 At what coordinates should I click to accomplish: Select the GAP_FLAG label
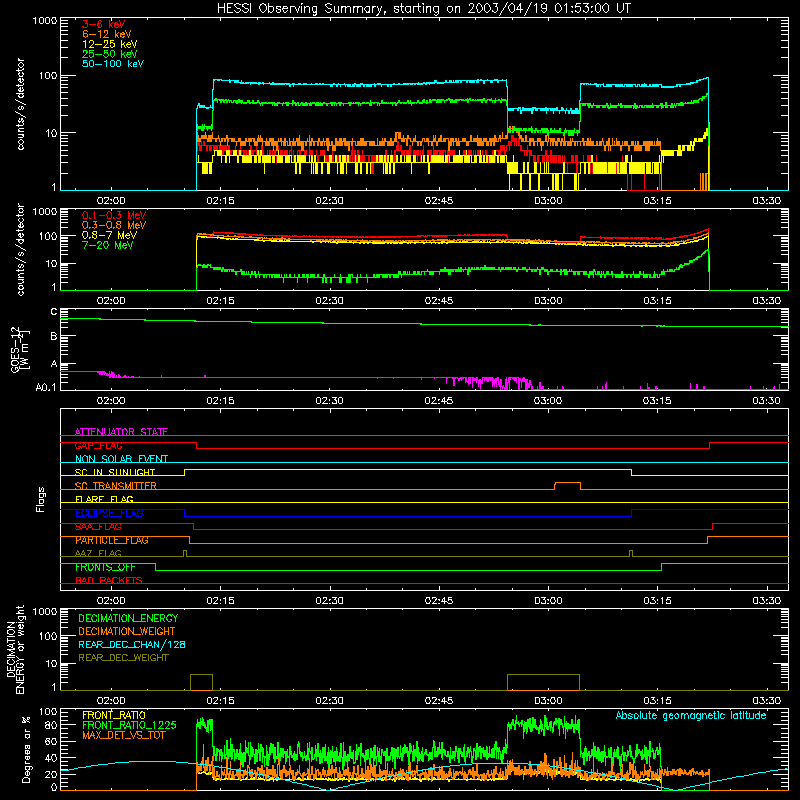tap(98, 445)
